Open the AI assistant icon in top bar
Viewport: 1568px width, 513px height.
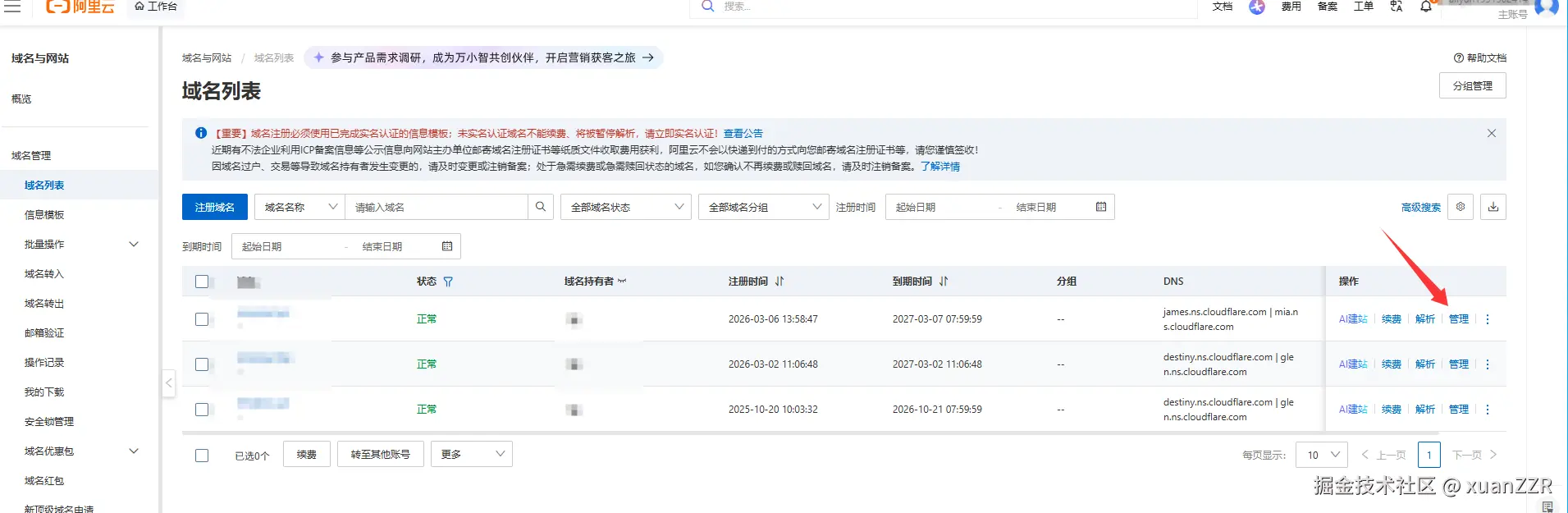(x=1257, y=7)
